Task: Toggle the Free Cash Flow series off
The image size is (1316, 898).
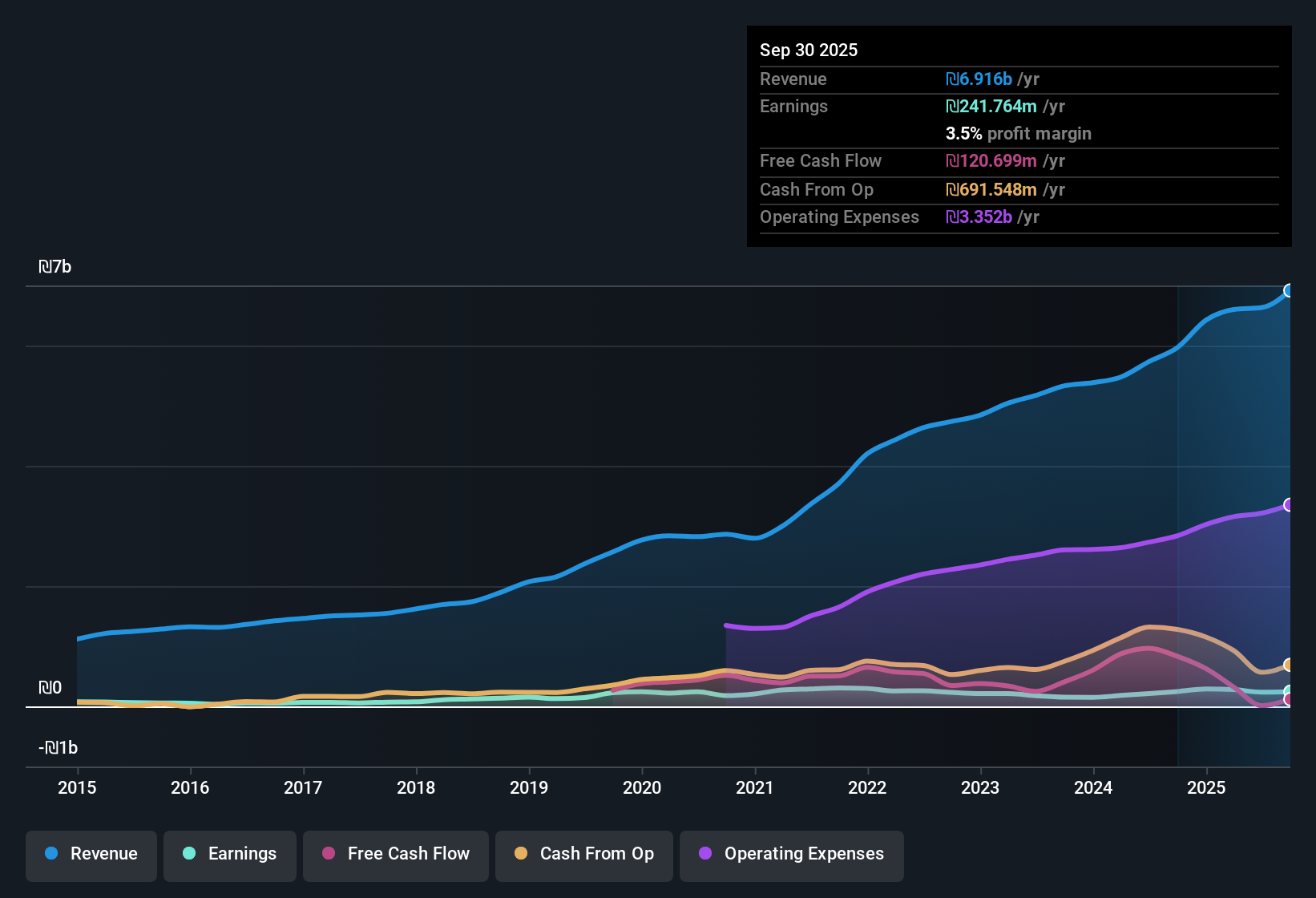Action: click(395, 854)
